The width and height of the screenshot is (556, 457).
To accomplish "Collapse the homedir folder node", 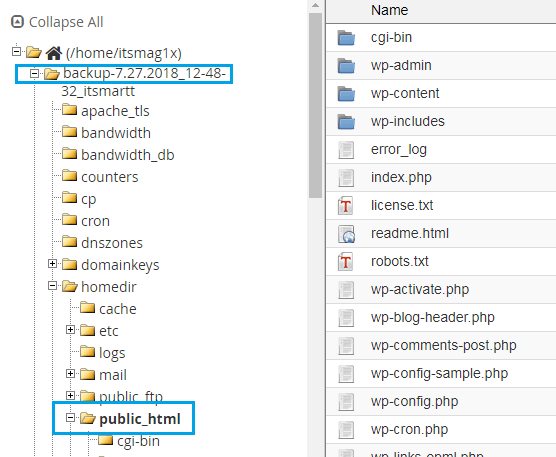I will (52, 286).
